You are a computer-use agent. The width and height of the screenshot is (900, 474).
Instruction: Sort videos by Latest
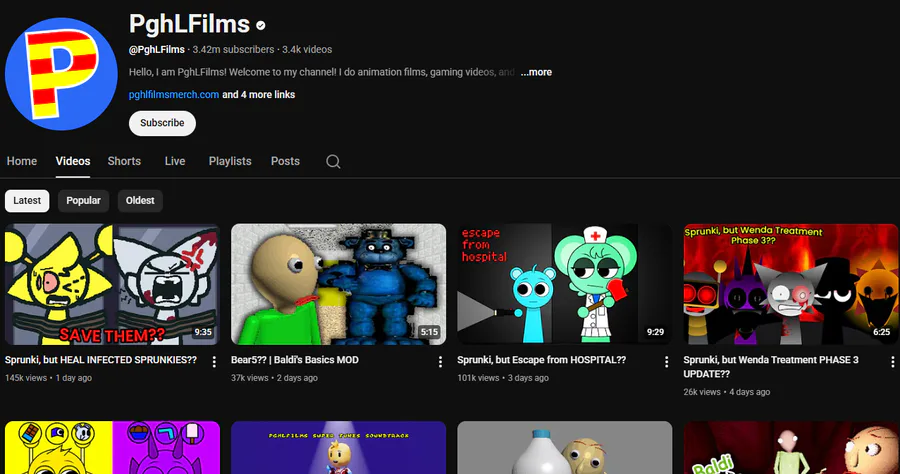(x=27, y=201)
